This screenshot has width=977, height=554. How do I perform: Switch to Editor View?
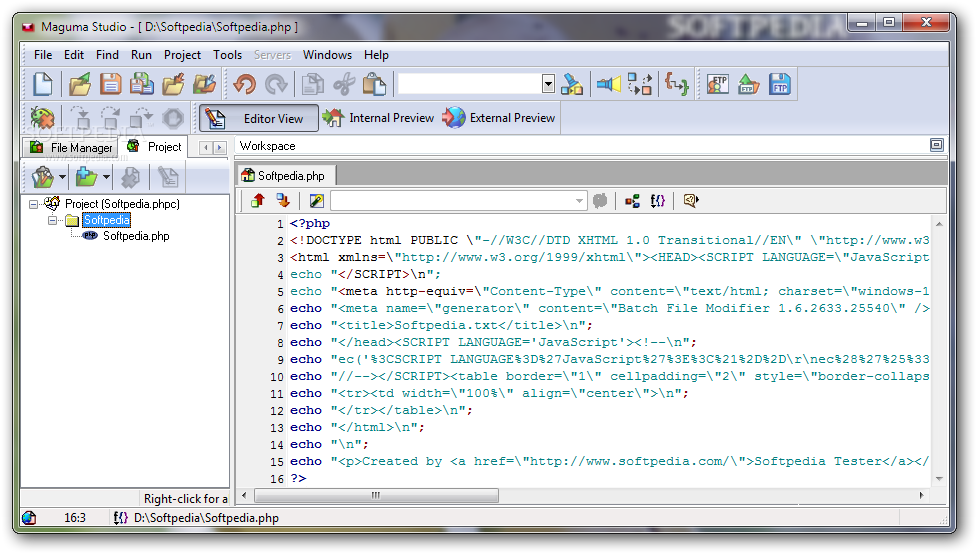pos(259,118)
